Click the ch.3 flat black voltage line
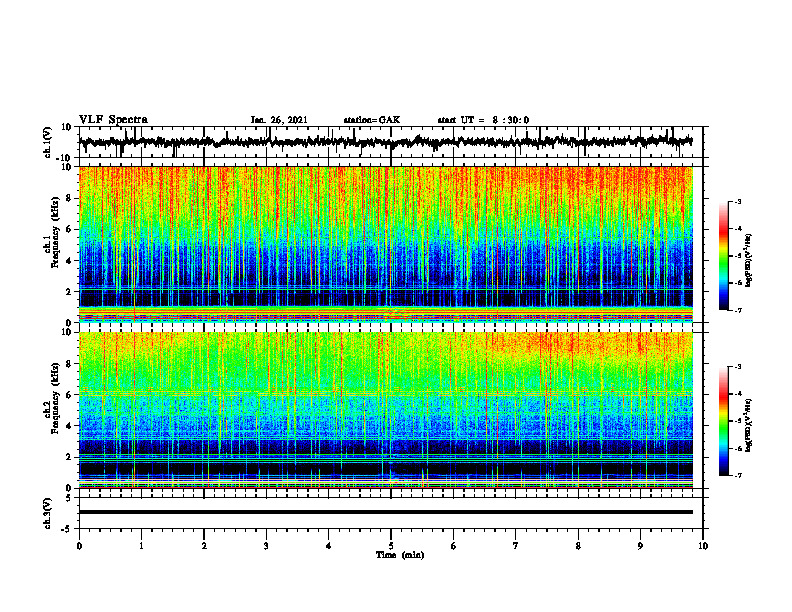The height and width of the screenshot is (612, 792). click(x=385, y=512)
